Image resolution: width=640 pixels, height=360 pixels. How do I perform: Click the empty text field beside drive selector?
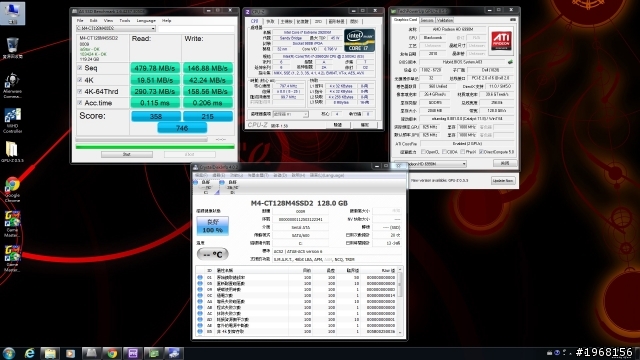click(196, 29)
